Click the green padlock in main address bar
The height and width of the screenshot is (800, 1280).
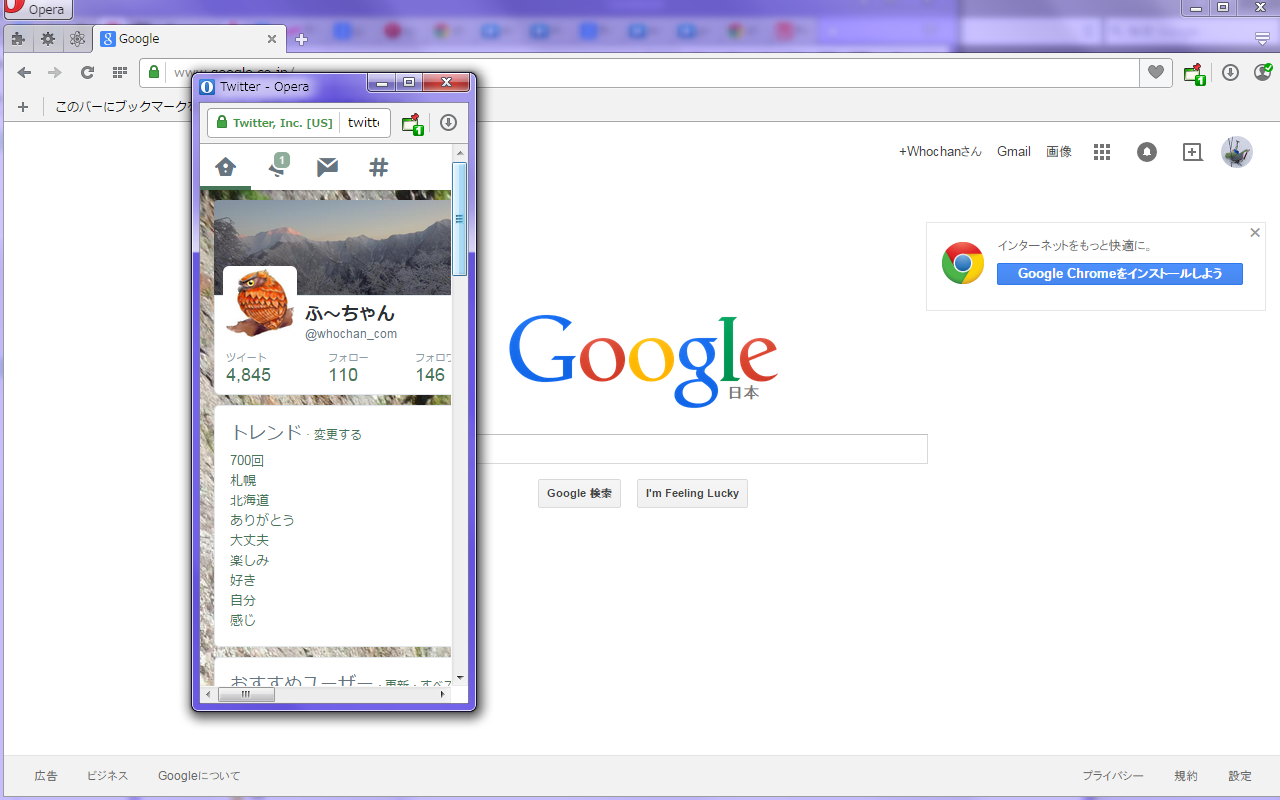(x=154, y=72)
